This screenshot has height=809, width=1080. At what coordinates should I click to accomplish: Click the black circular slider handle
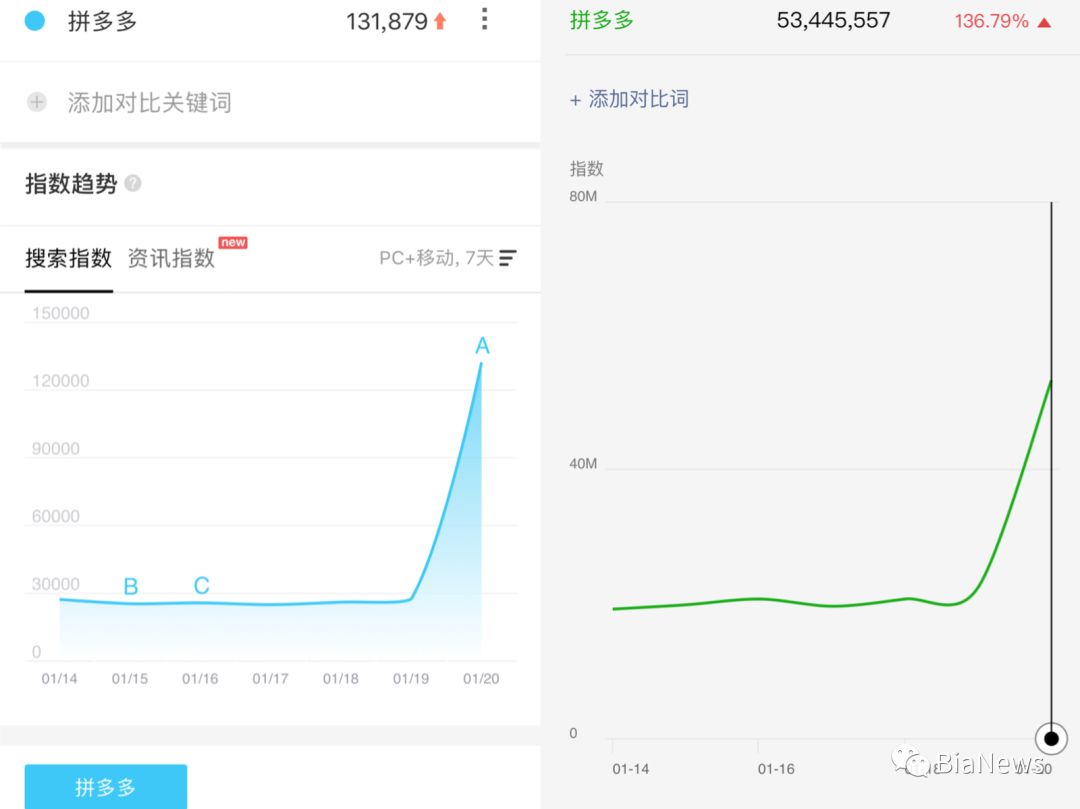(1051, 739)
